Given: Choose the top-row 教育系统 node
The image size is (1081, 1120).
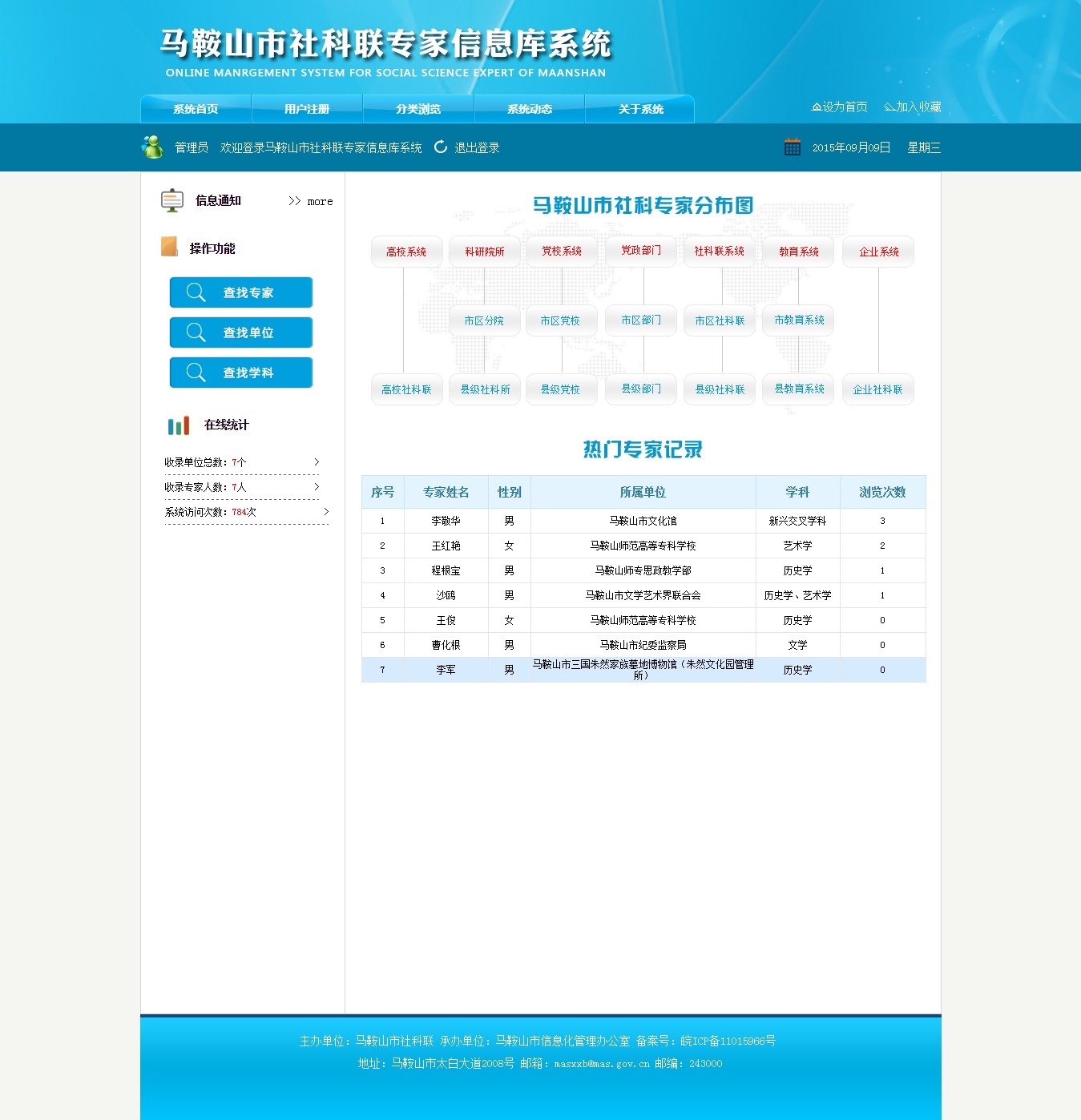Looking at the screenshot, I should (799, 252).
